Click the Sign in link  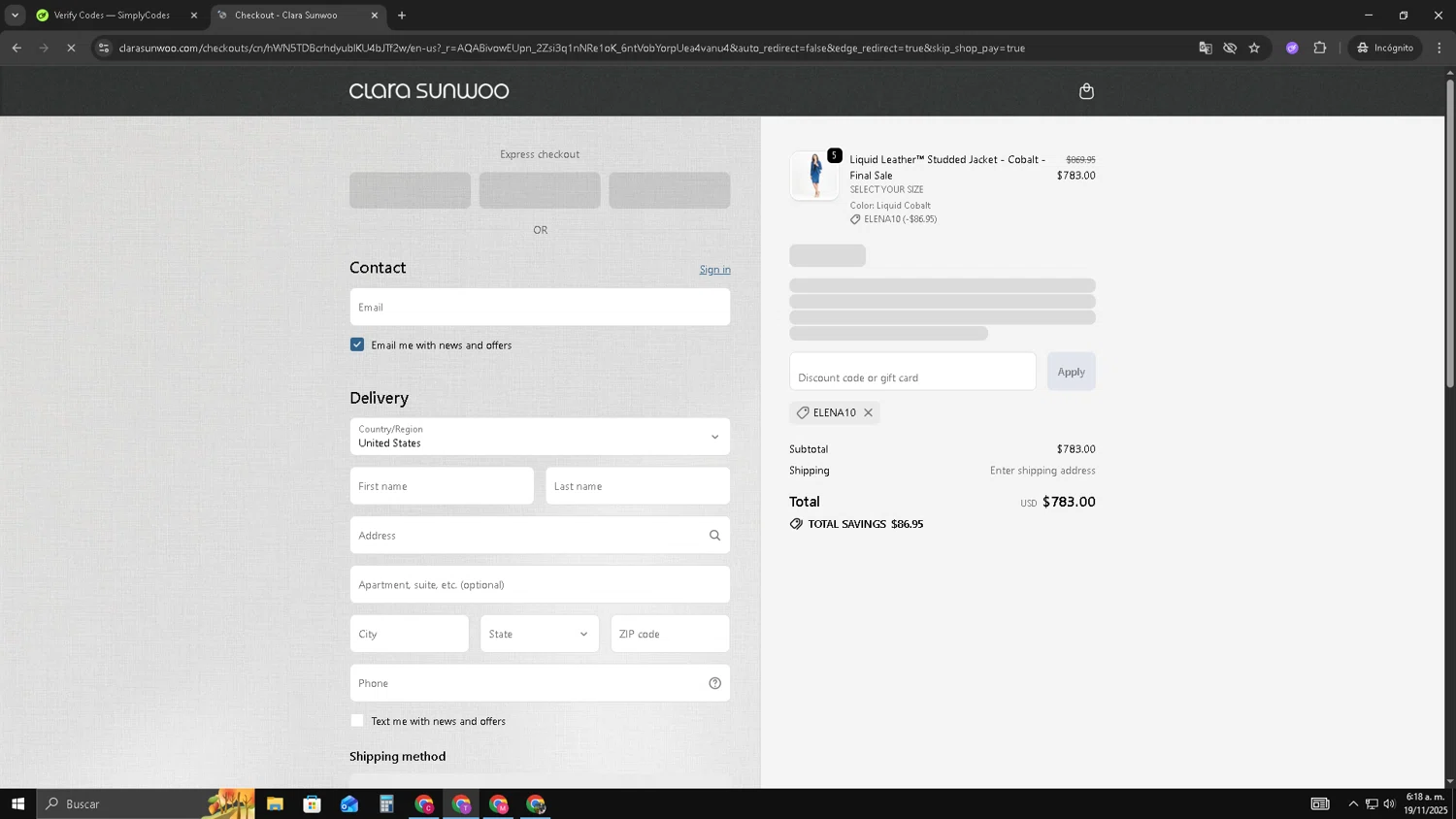[715, 270]
